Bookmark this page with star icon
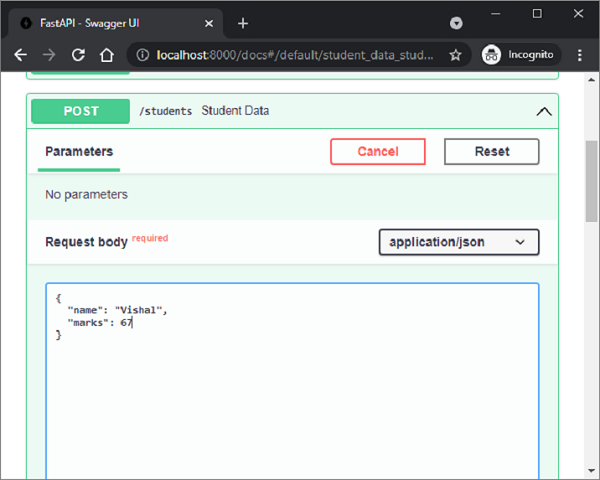The height and width of the screenshot is (480, 600). click(456, 56)
